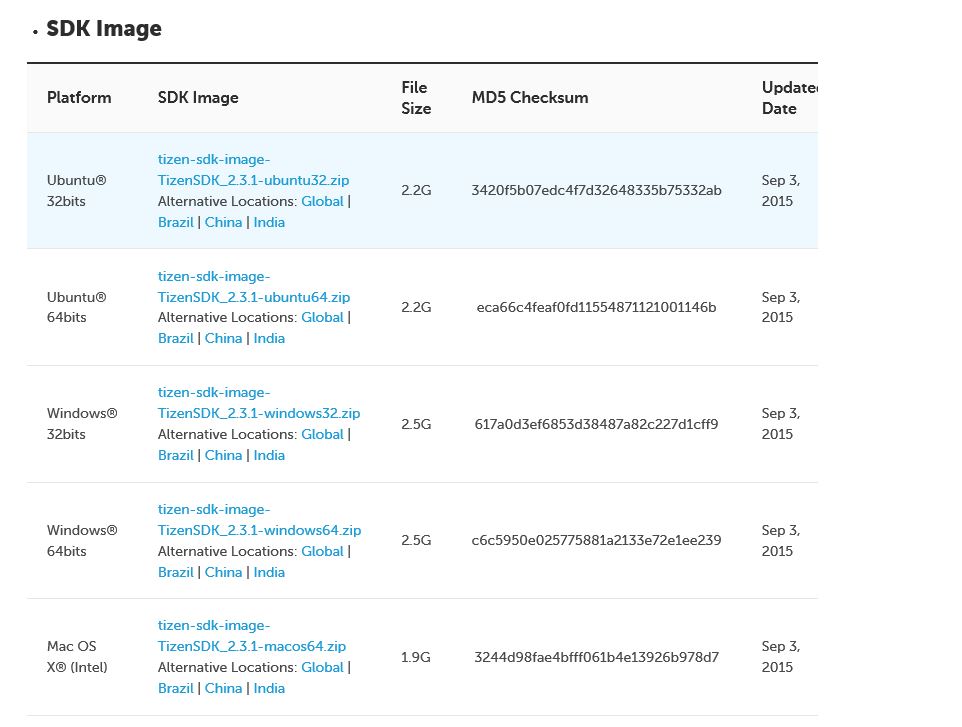Screen dimensions: 962x727
Task: Click the MD5 Checksum column header
Action: point(530,98)
